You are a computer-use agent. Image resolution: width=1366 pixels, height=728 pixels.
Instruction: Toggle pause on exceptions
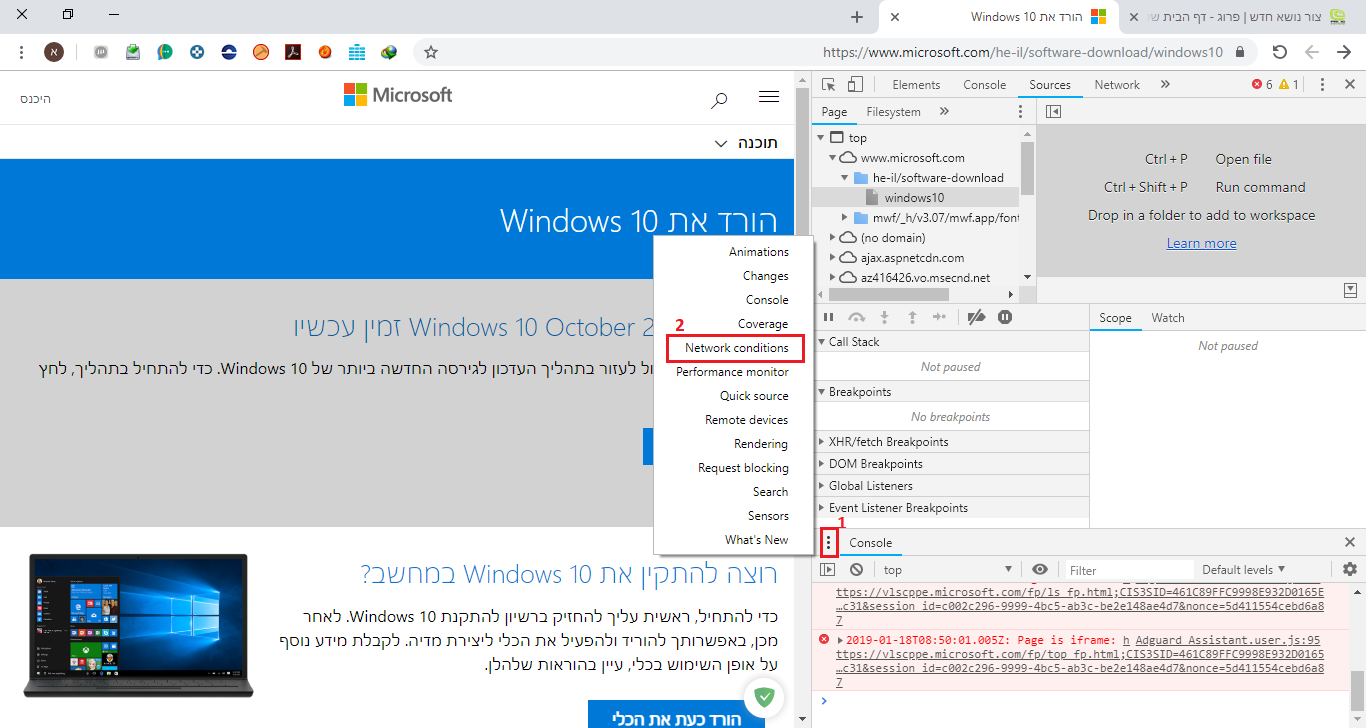(x=1005, y=317)
